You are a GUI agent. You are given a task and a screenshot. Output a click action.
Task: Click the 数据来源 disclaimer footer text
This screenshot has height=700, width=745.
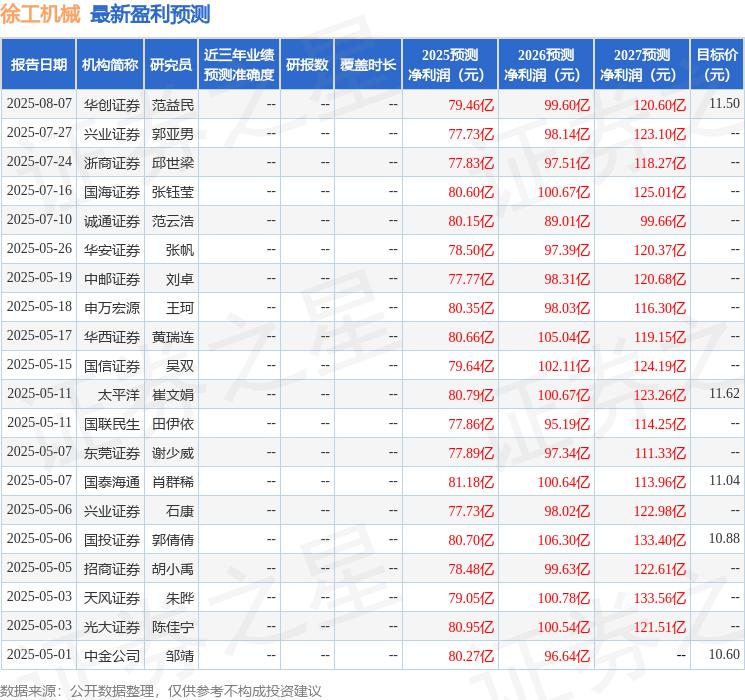click(160, 690)
